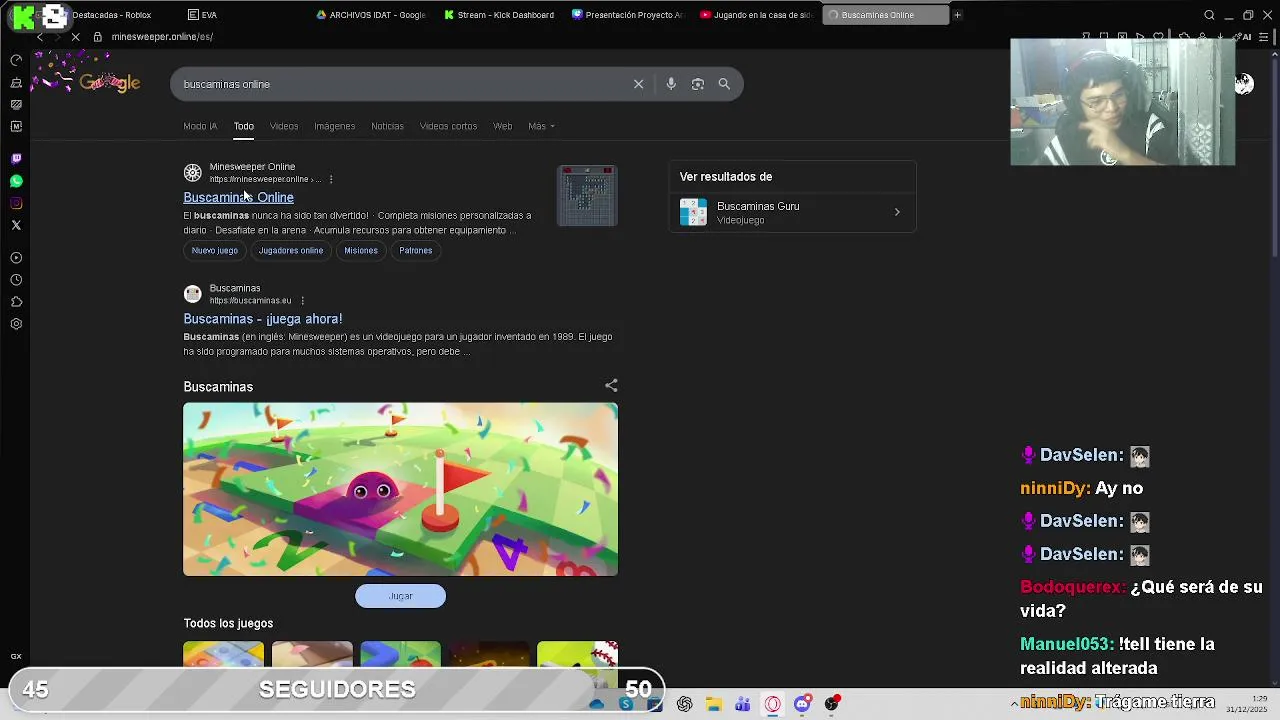Click the Buscaminas game illustration image
1280x720 pixels.
400,489
